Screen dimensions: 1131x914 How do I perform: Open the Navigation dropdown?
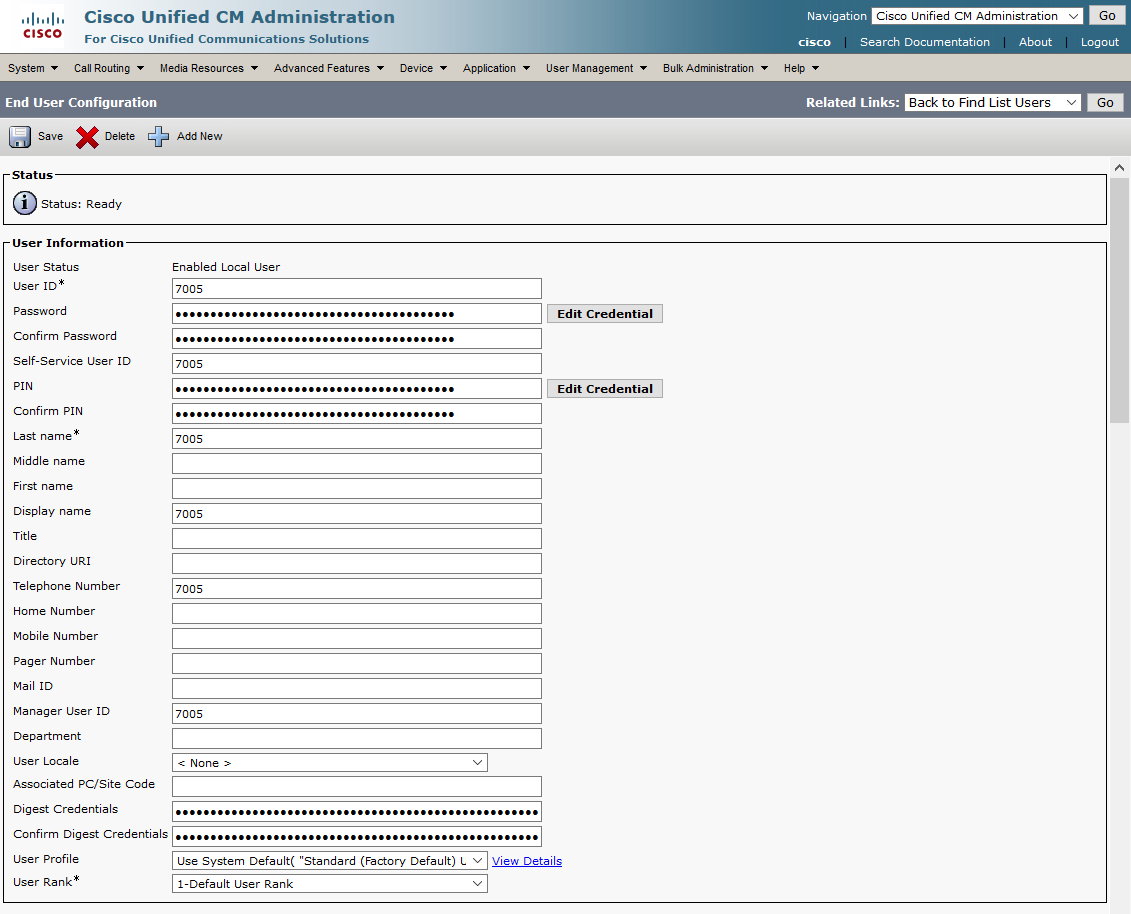tap(976, 16)
